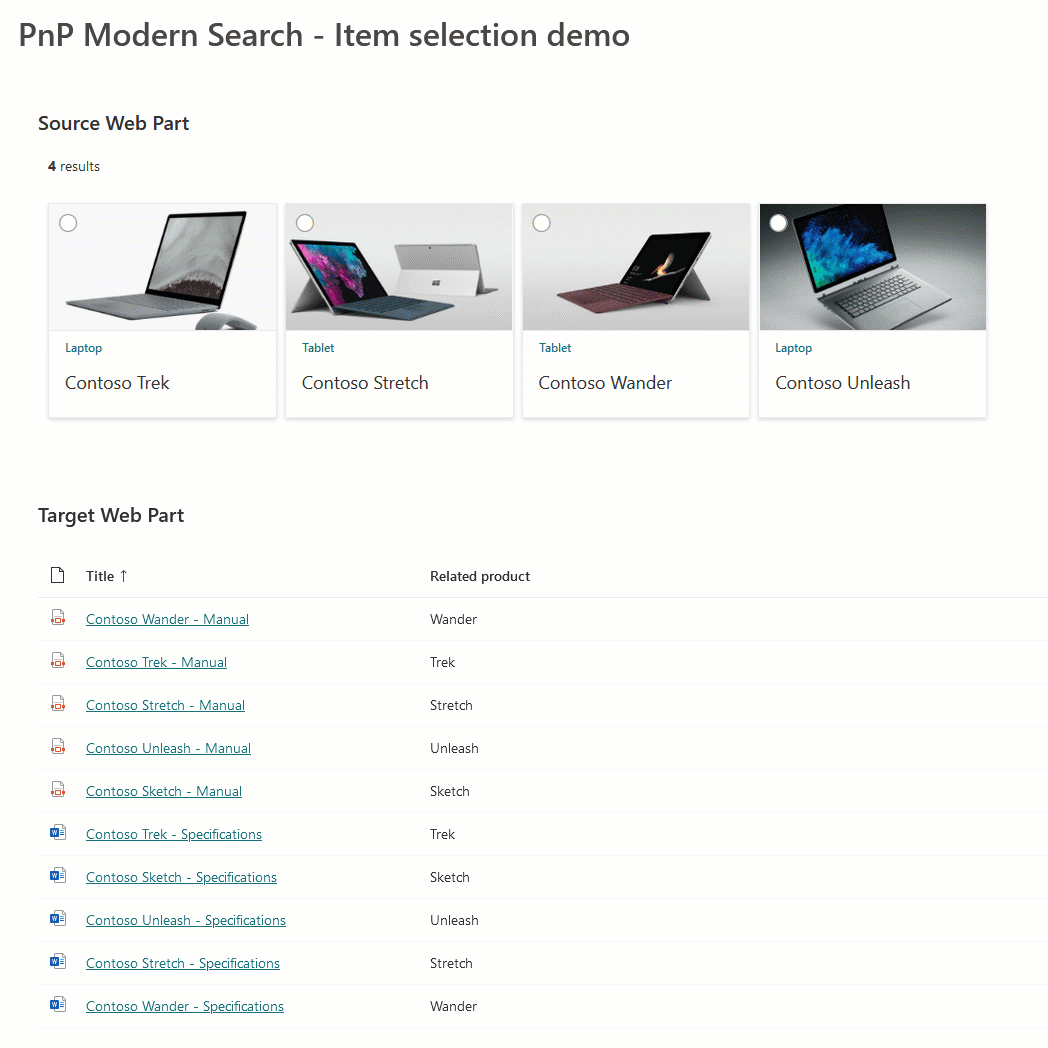Open Contoso Sketch - Specifications document link
This screenshot has height=1048, width=1048.
pos(181,877)
